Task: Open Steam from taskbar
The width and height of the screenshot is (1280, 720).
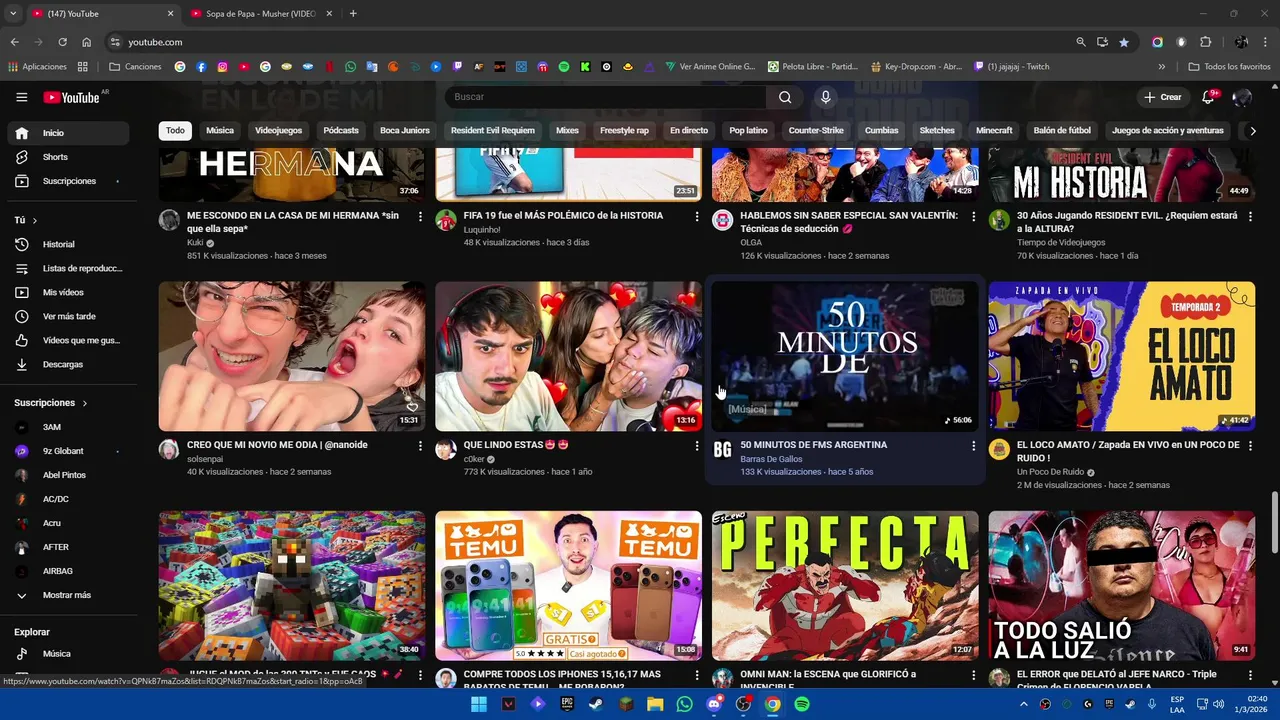Action: click(x=596, y=704)
